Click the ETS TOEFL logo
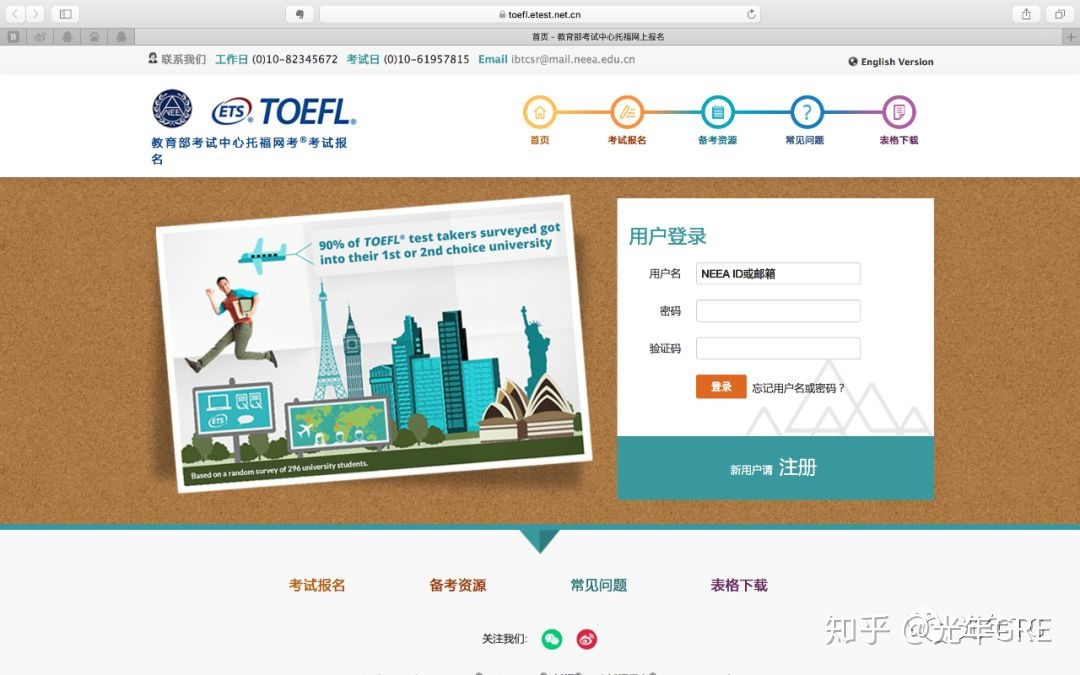Screen dimensions: 1080x675 (x=284, y=111)
